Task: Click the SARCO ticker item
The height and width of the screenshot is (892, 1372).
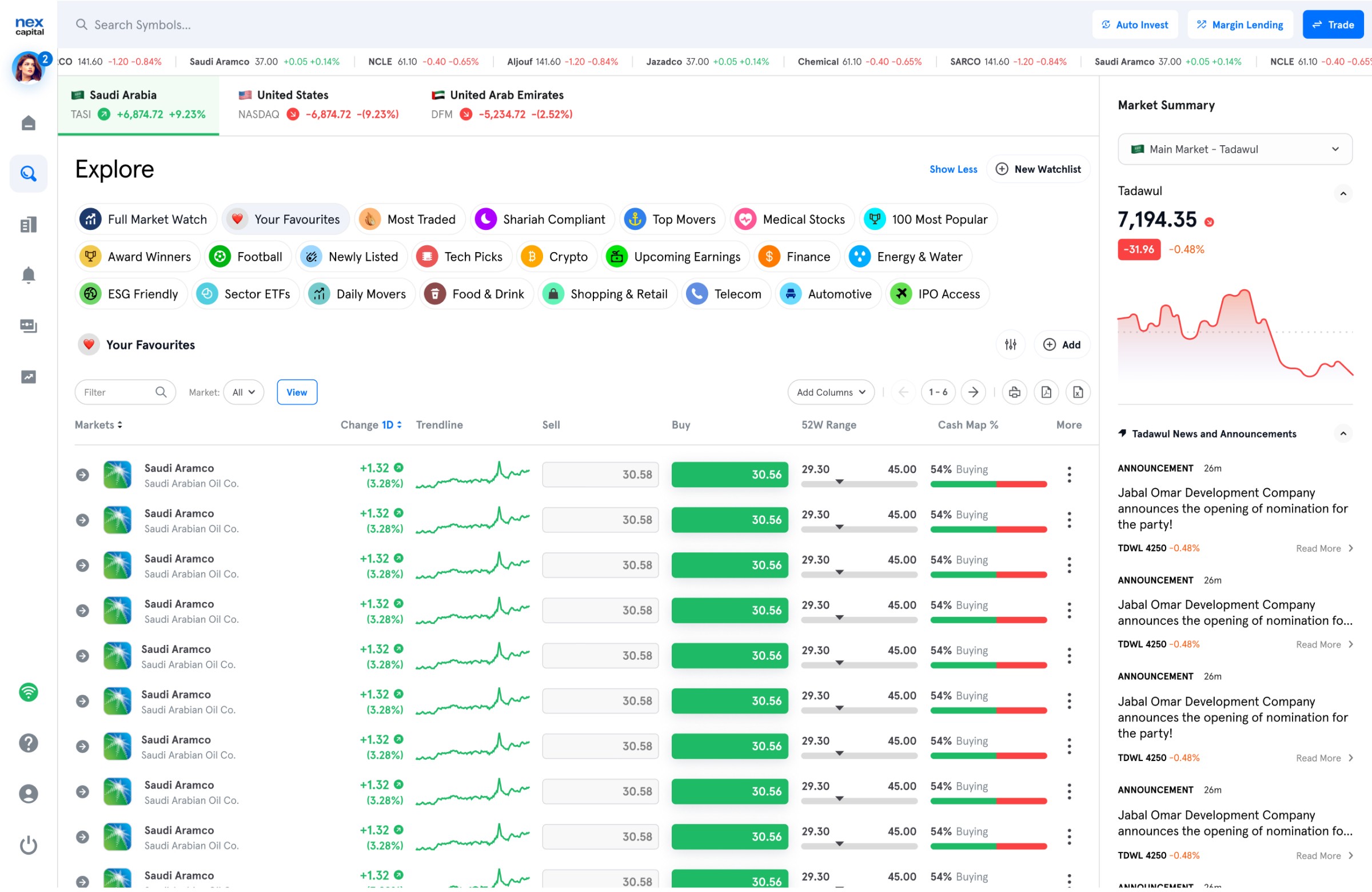Action: [1008, 62]
